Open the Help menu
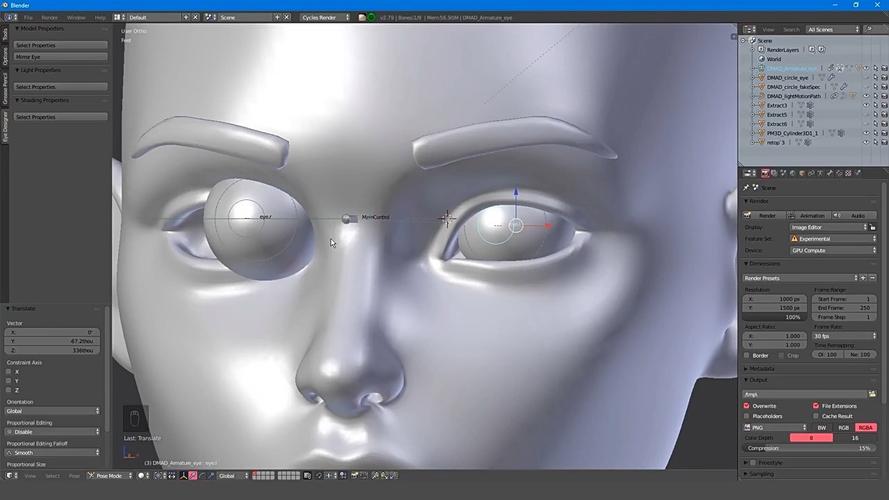889x500 pixels. click(100, 18)
